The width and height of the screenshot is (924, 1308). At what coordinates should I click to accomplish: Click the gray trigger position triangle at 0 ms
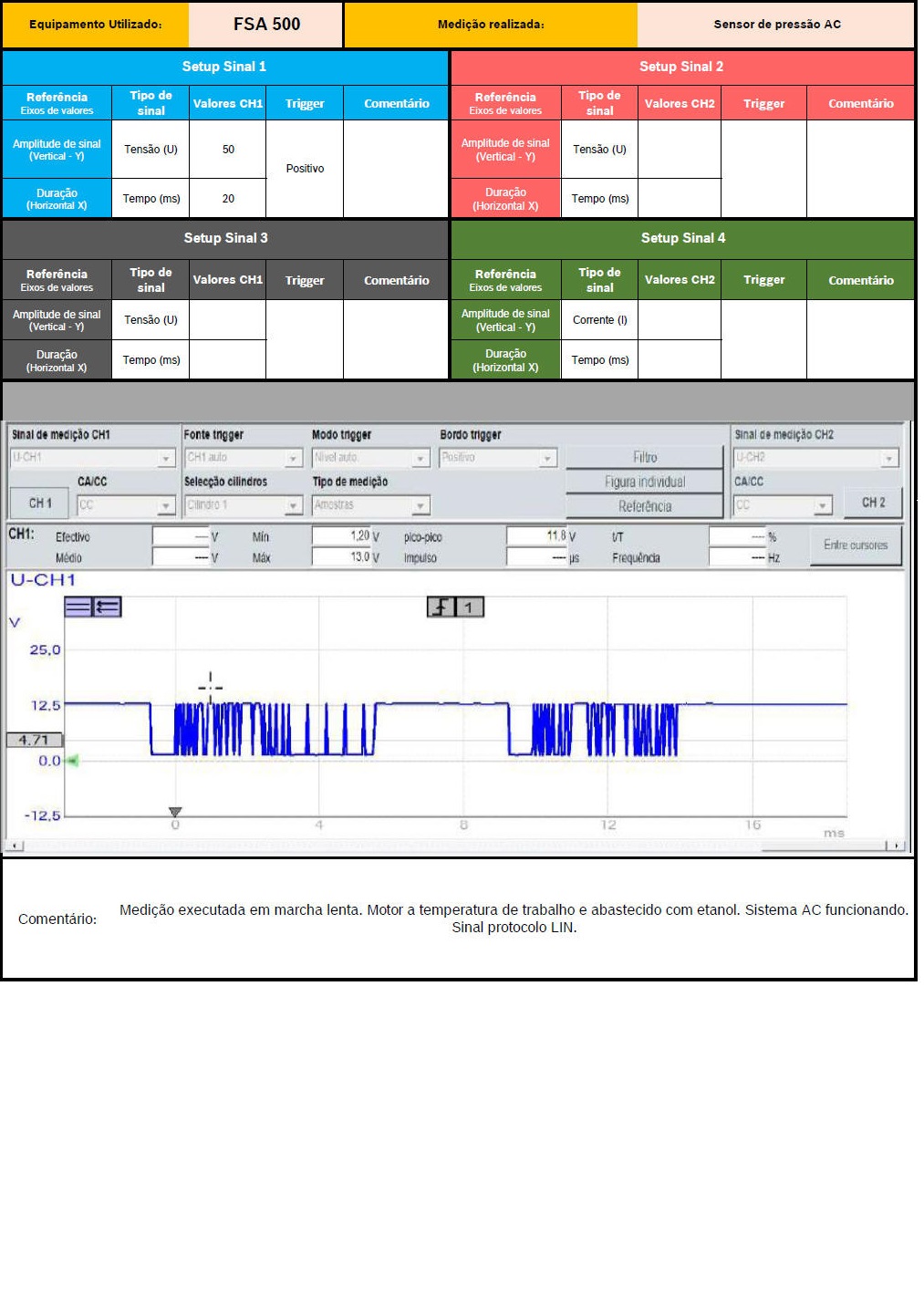click(x=175, y=812)
